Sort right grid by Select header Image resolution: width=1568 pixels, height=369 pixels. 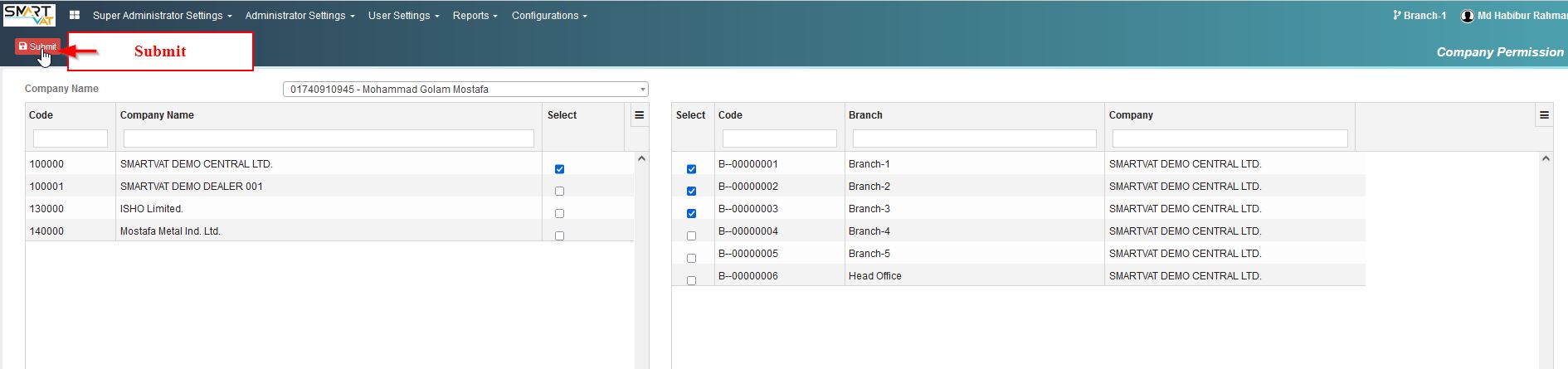point(690,115)
